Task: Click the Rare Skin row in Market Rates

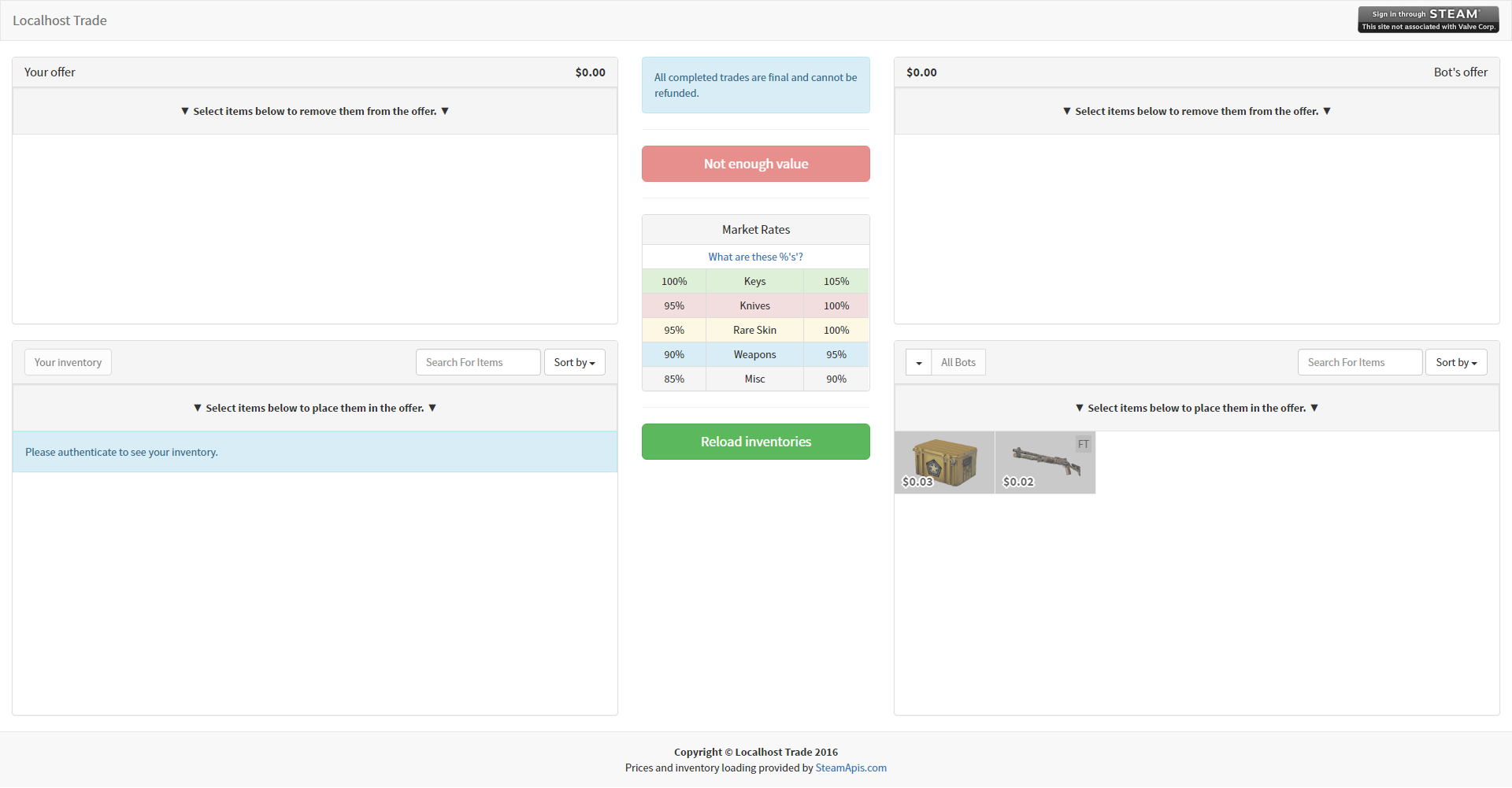Action: [x=754, y=330]
